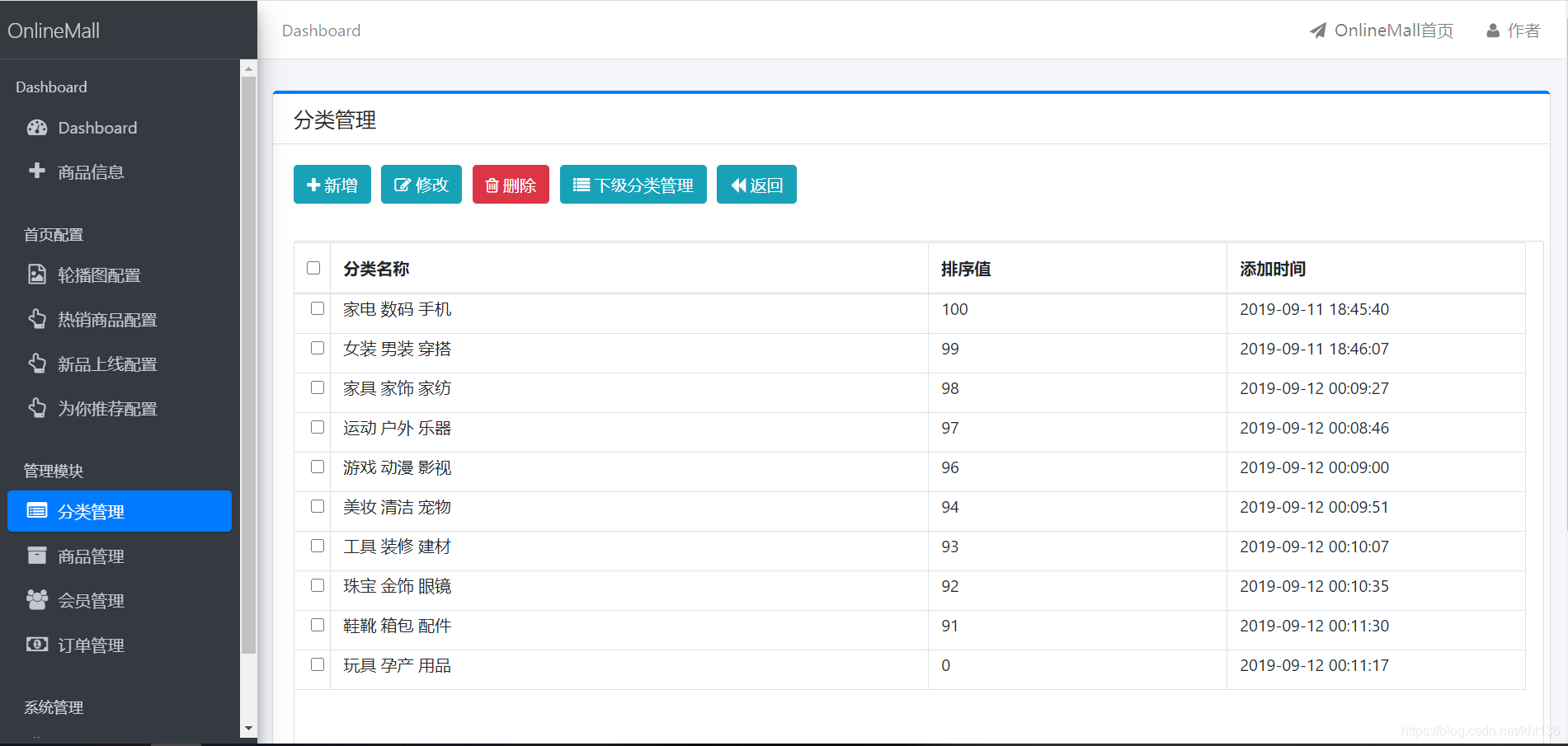Select the 家电 数码 手机 category name
The image size is (1568, 746).
398,309
